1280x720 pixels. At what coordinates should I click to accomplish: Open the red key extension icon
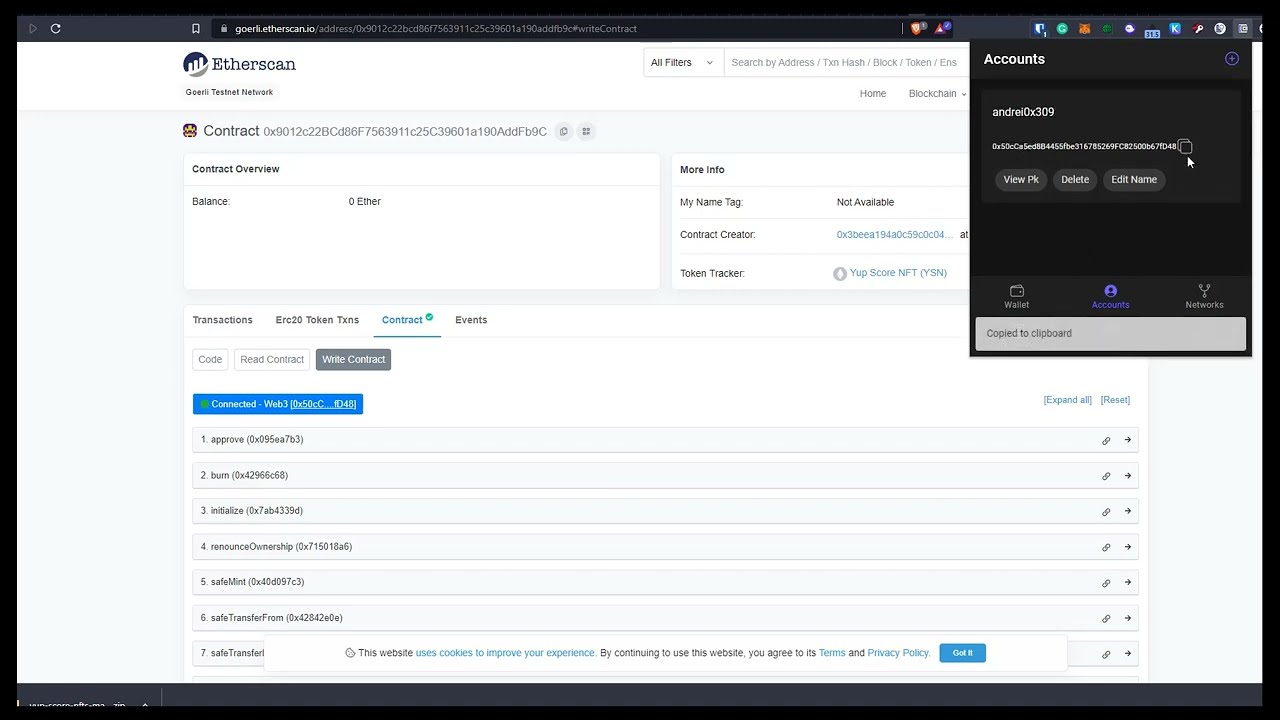1198,29
